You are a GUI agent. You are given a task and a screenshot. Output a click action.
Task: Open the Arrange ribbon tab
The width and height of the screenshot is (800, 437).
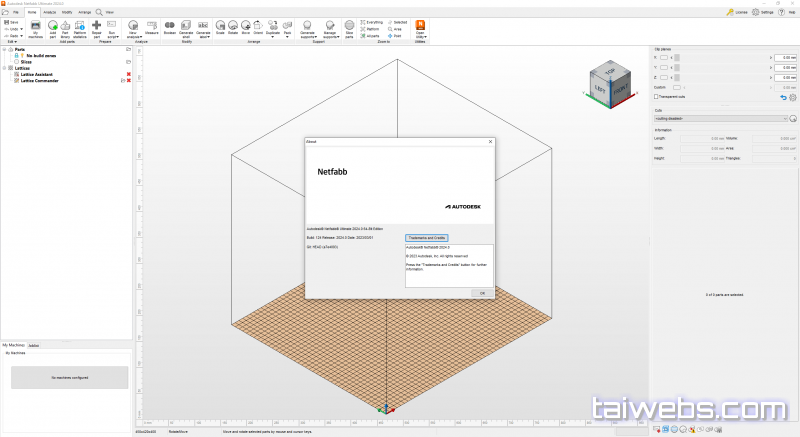85,12
